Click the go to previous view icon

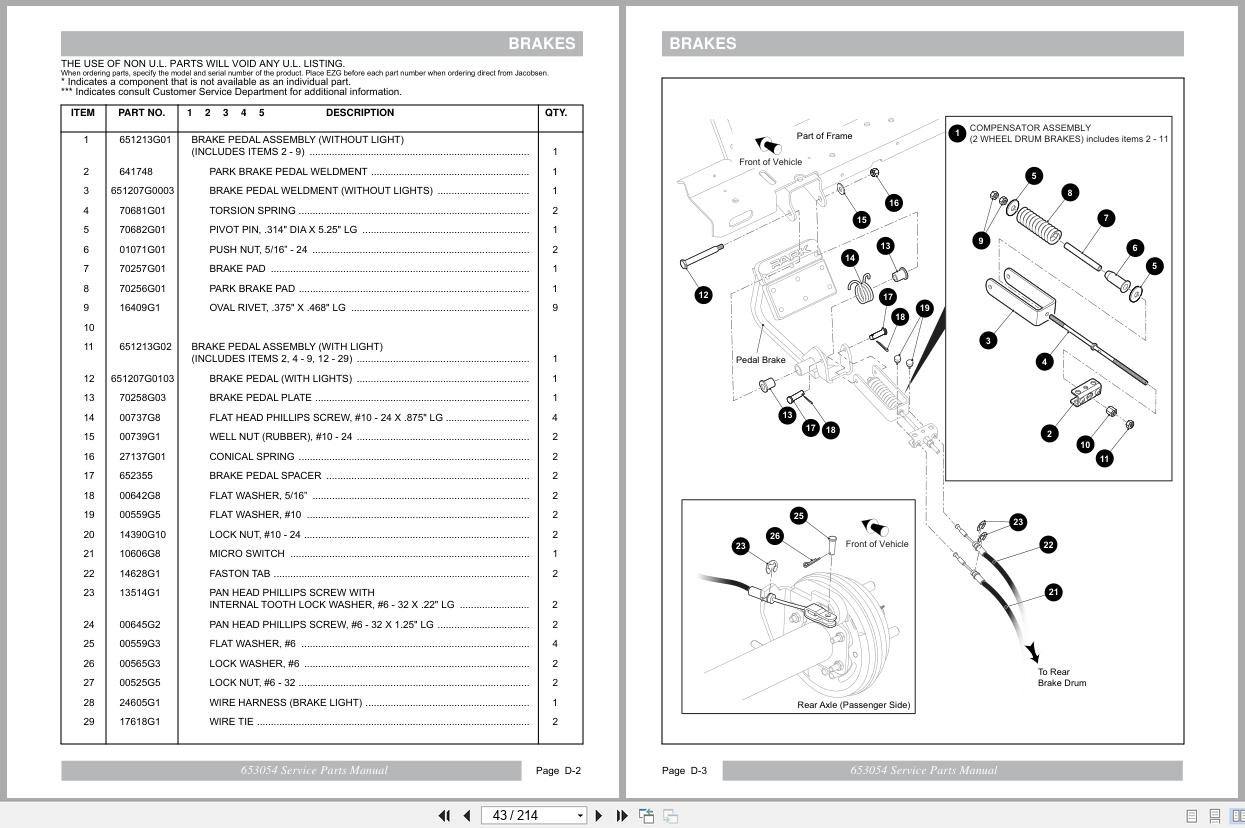coord(647,816)
